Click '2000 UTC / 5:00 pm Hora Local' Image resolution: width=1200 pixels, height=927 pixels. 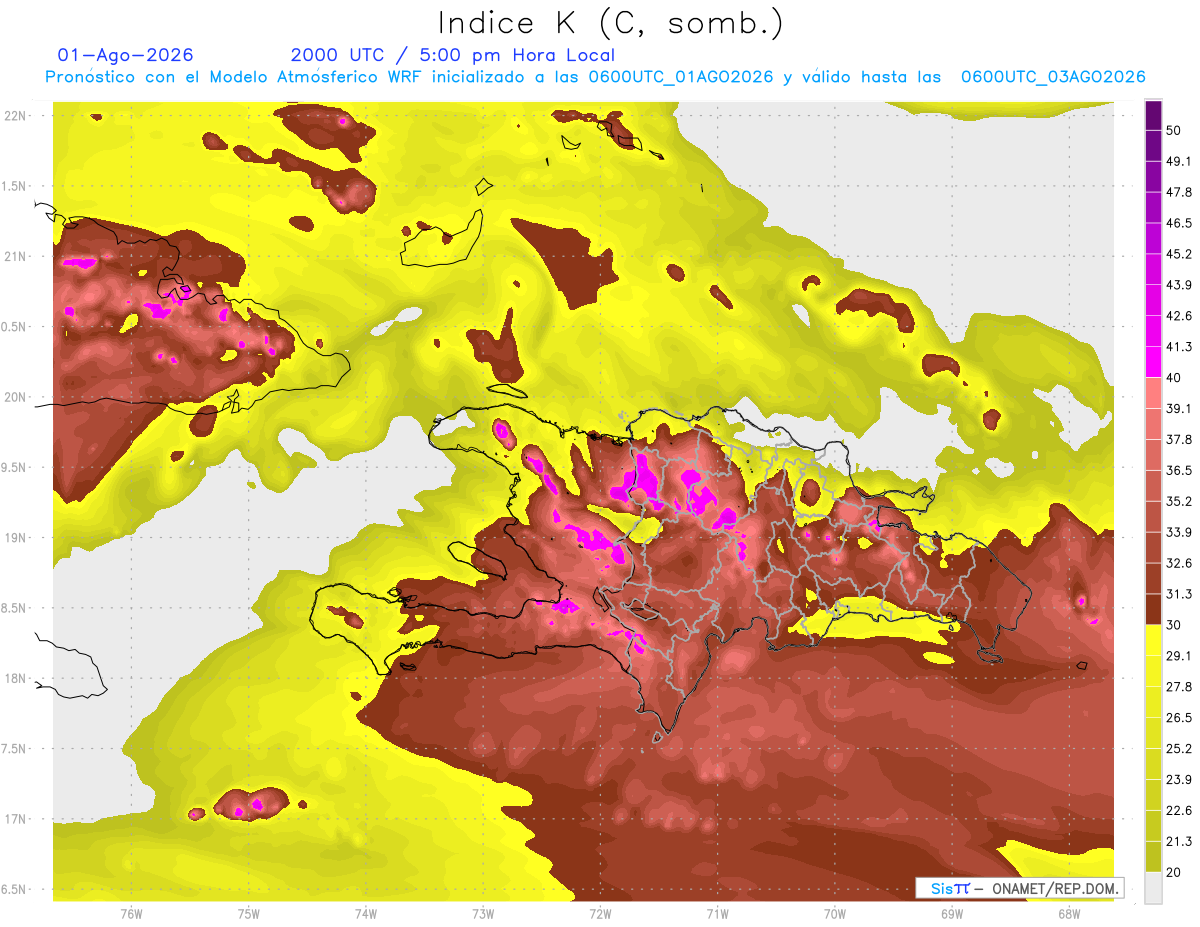tap(453, 56)
